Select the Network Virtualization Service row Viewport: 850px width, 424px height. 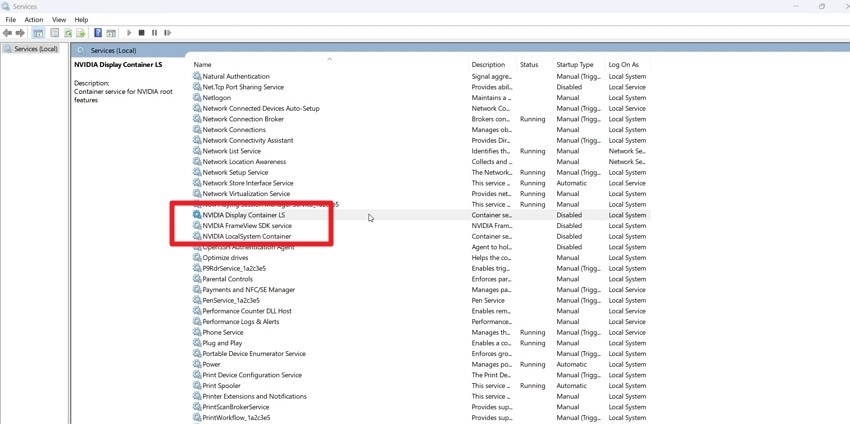(421, 194)
